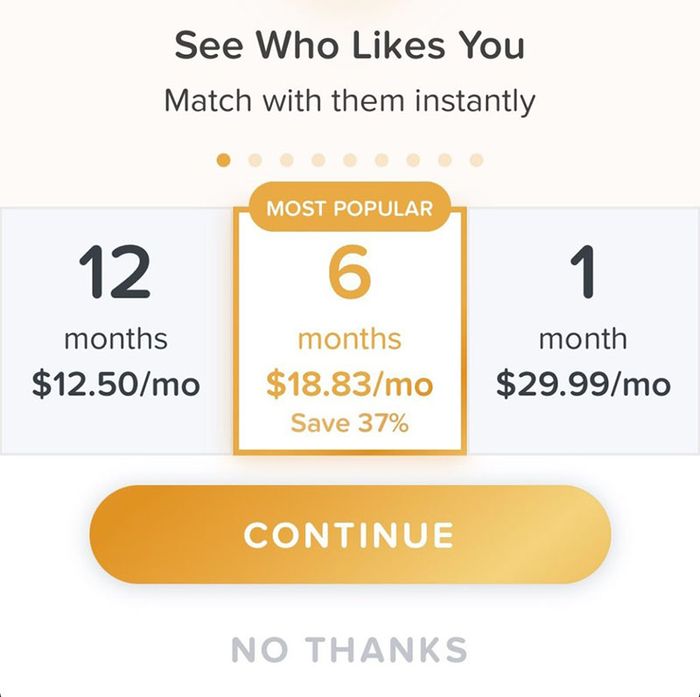Tap the Match with them instantly subtitle
Screen dimensions: 700x697
(350, 101)
